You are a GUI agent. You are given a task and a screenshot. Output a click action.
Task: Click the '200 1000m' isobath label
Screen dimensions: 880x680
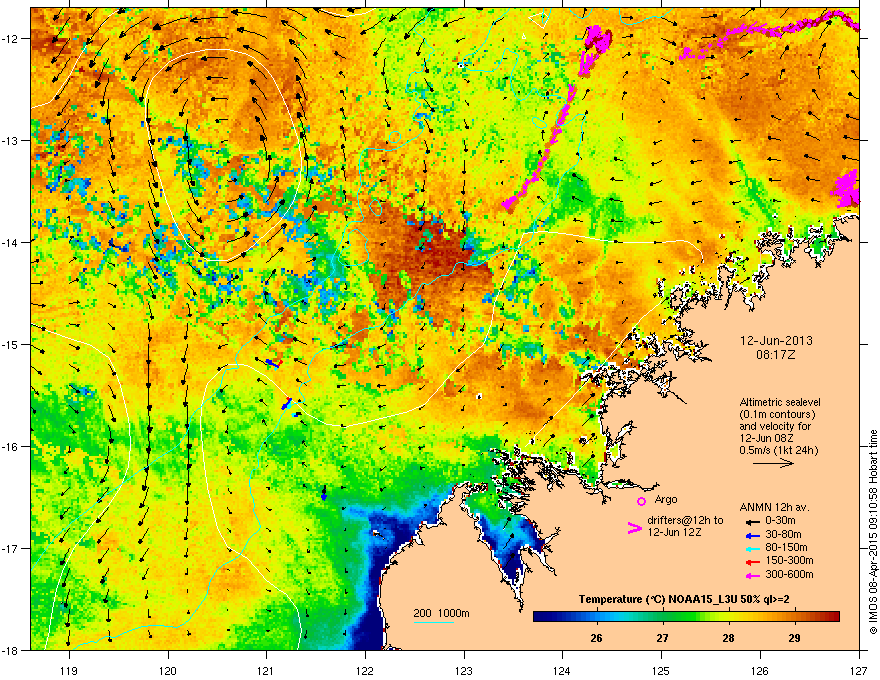point(441,614)
